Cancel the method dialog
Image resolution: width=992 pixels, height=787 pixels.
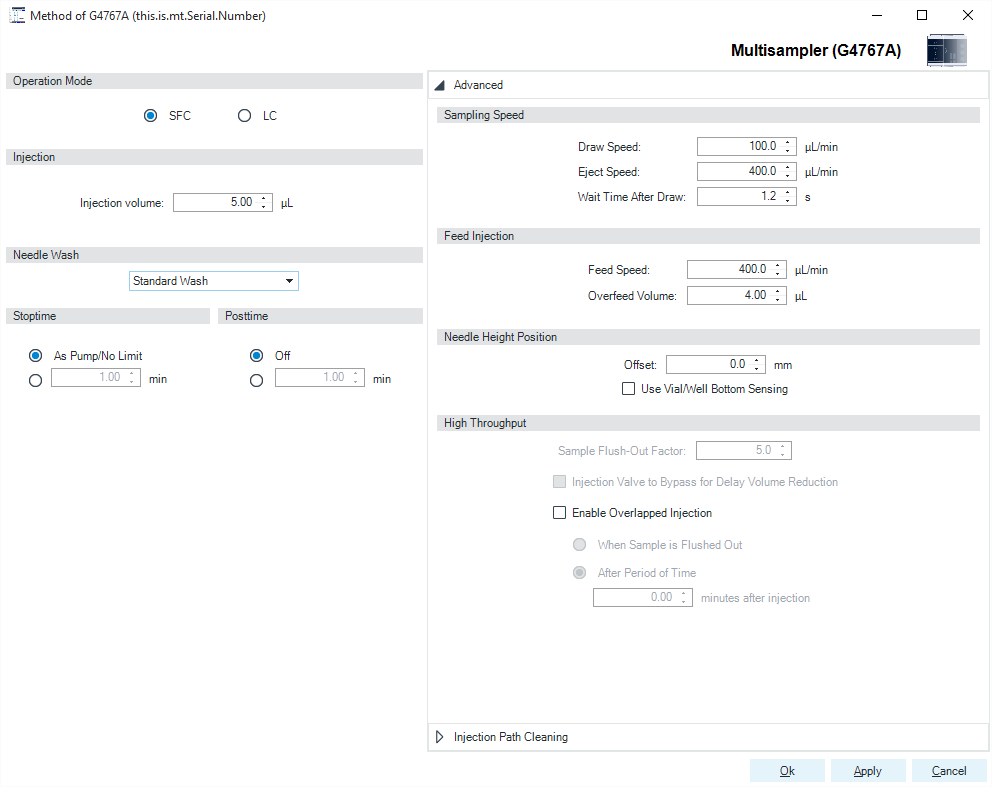click(x=948, y=770)
